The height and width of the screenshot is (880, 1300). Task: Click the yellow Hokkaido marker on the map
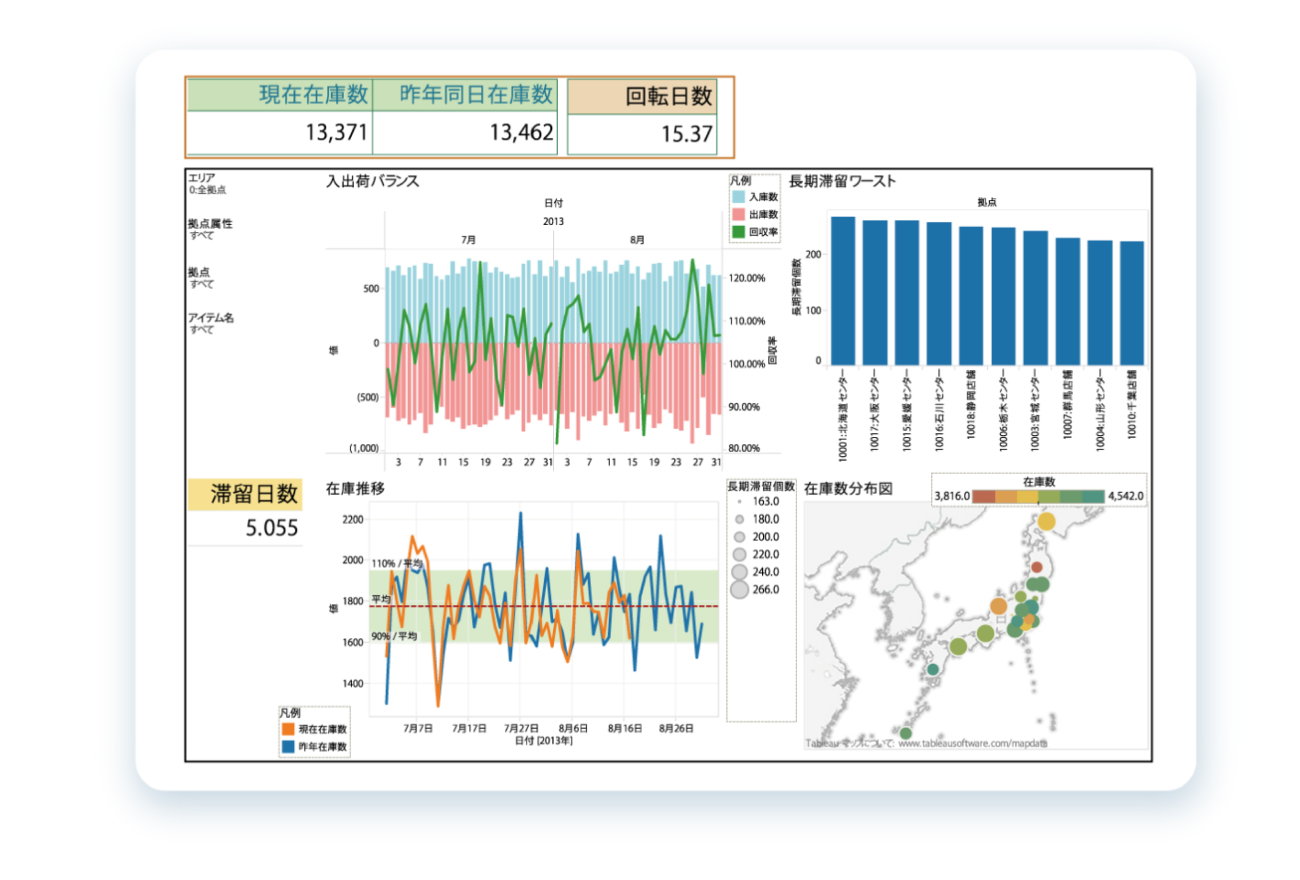point(1047,520)
